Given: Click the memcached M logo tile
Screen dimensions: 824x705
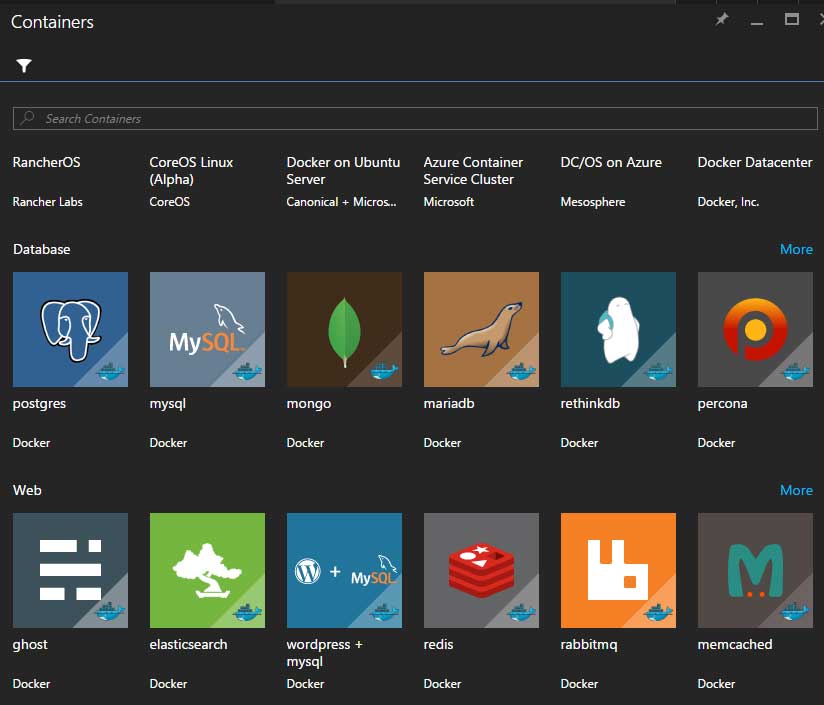Looking at the screenshot, I should point(755,570).
